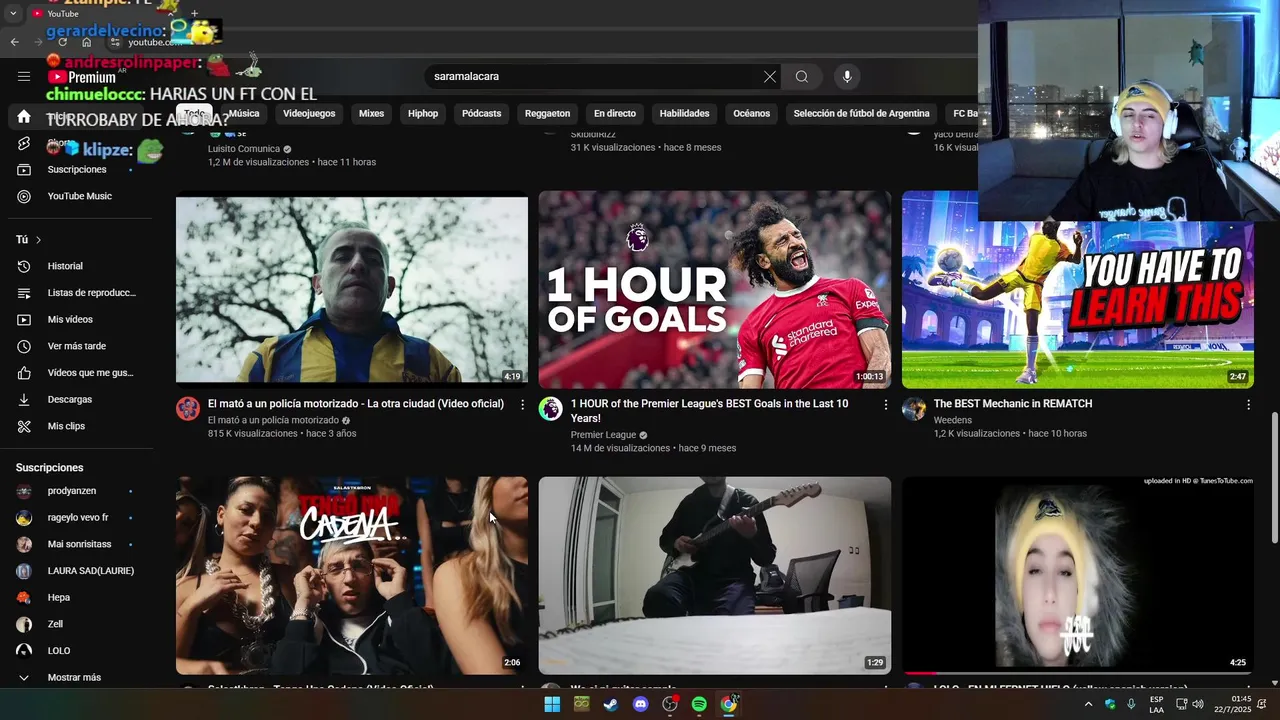Open 1 HOUR OF GOALS video thumbnail
1280x720 pixels.
tap(715, 290)
